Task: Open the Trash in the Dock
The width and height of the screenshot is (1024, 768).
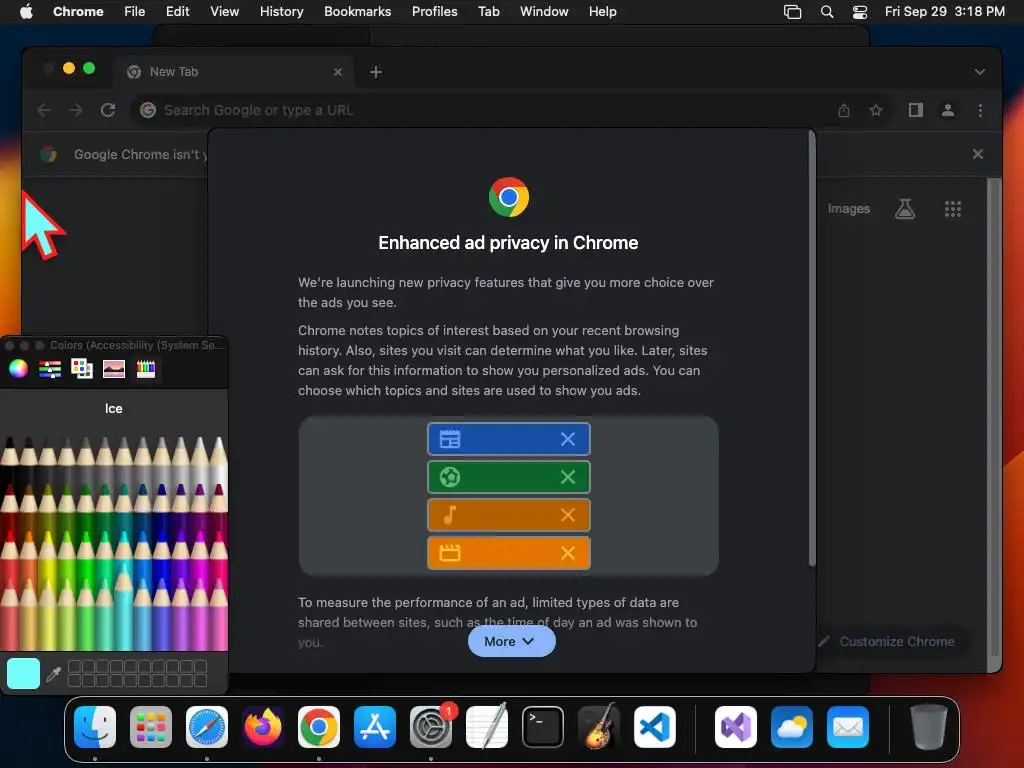Action: click(929, 727)
